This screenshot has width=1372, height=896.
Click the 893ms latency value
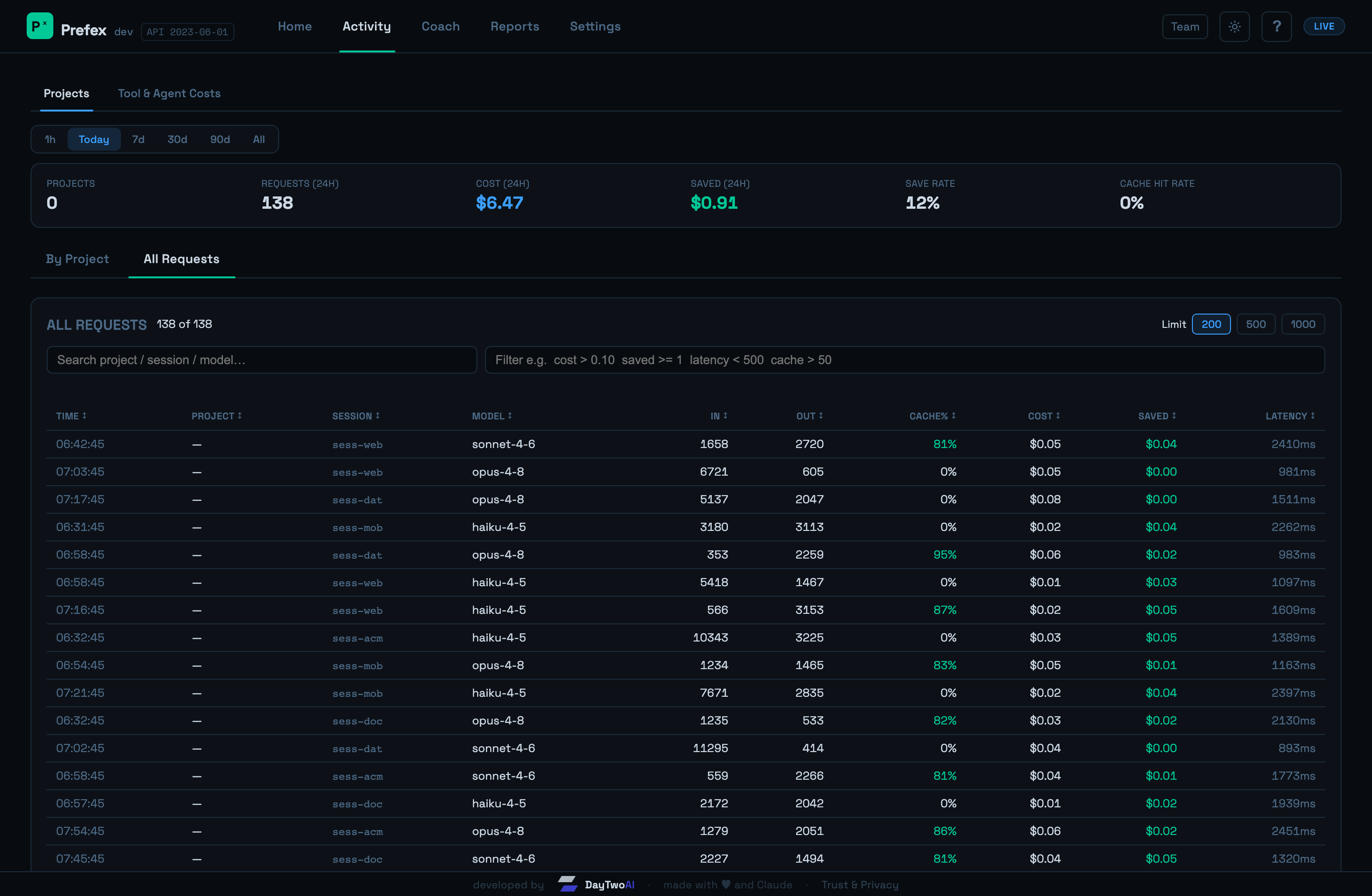[1296, 748]
